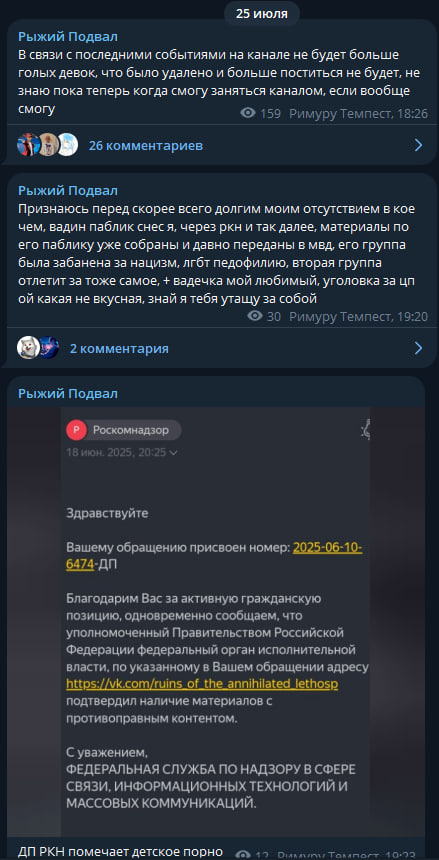Click Рыжий Подвал name above the screenshot post
Viewport: 439px width, 860px height.
pos(67,394)
